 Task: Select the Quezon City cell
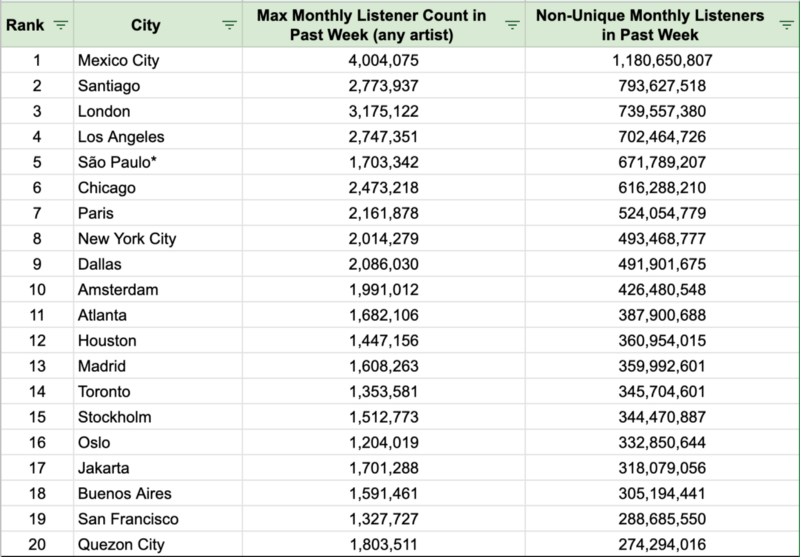click(x=158, y=544)
